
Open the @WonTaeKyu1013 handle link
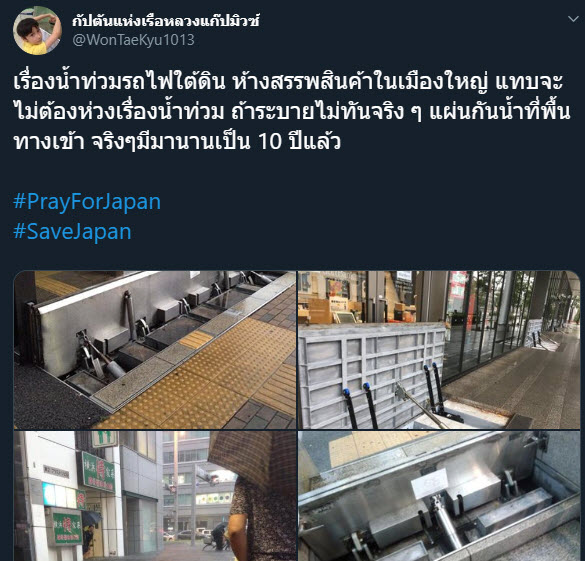coord(134,40)
